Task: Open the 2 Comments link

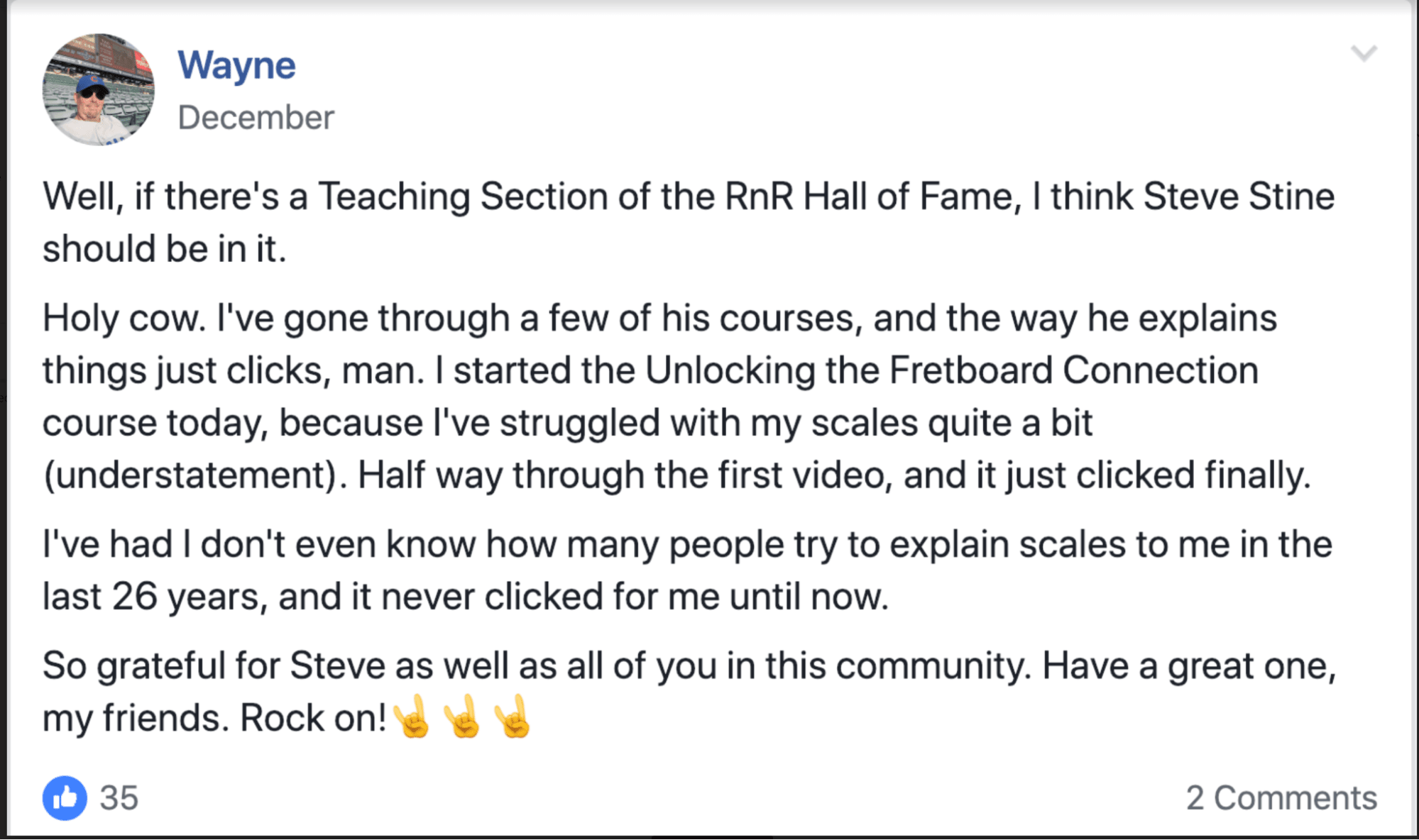Action: tap(1281, 798)
